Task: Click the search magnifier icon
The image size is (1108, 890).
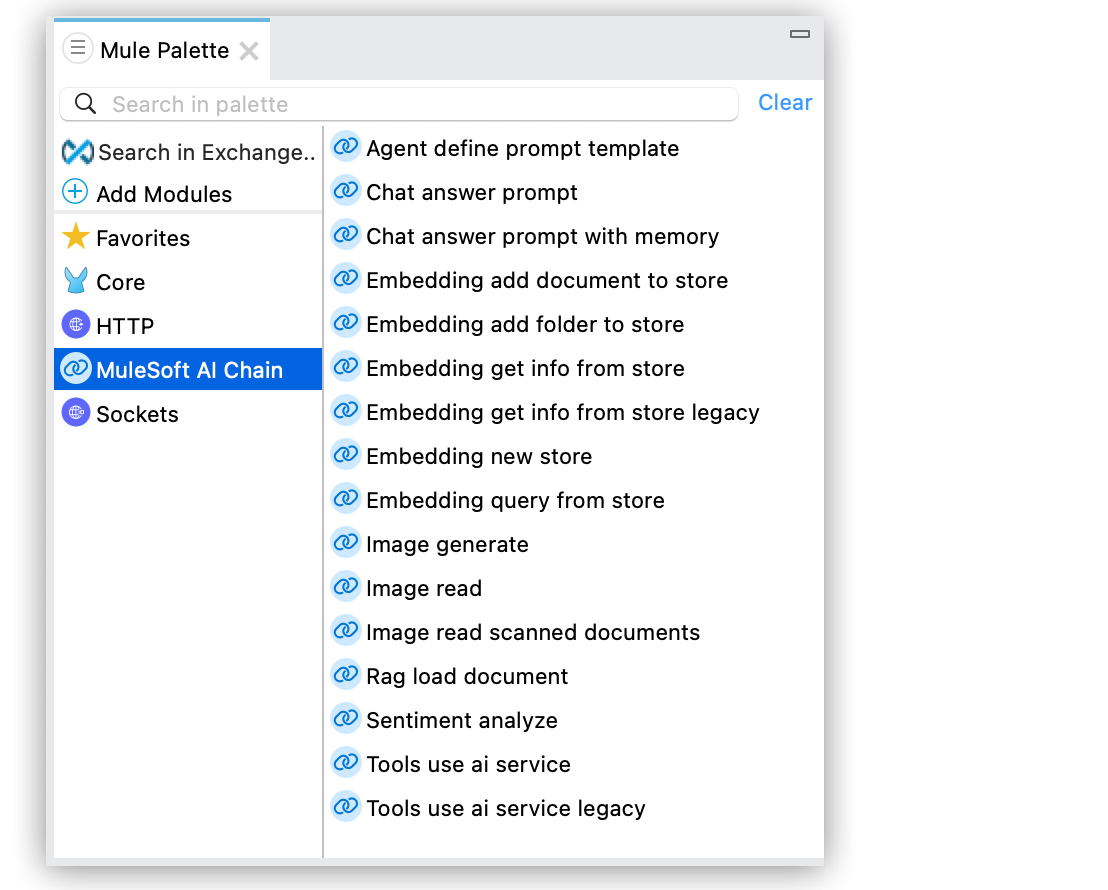Action: click(x=85, y=103)
